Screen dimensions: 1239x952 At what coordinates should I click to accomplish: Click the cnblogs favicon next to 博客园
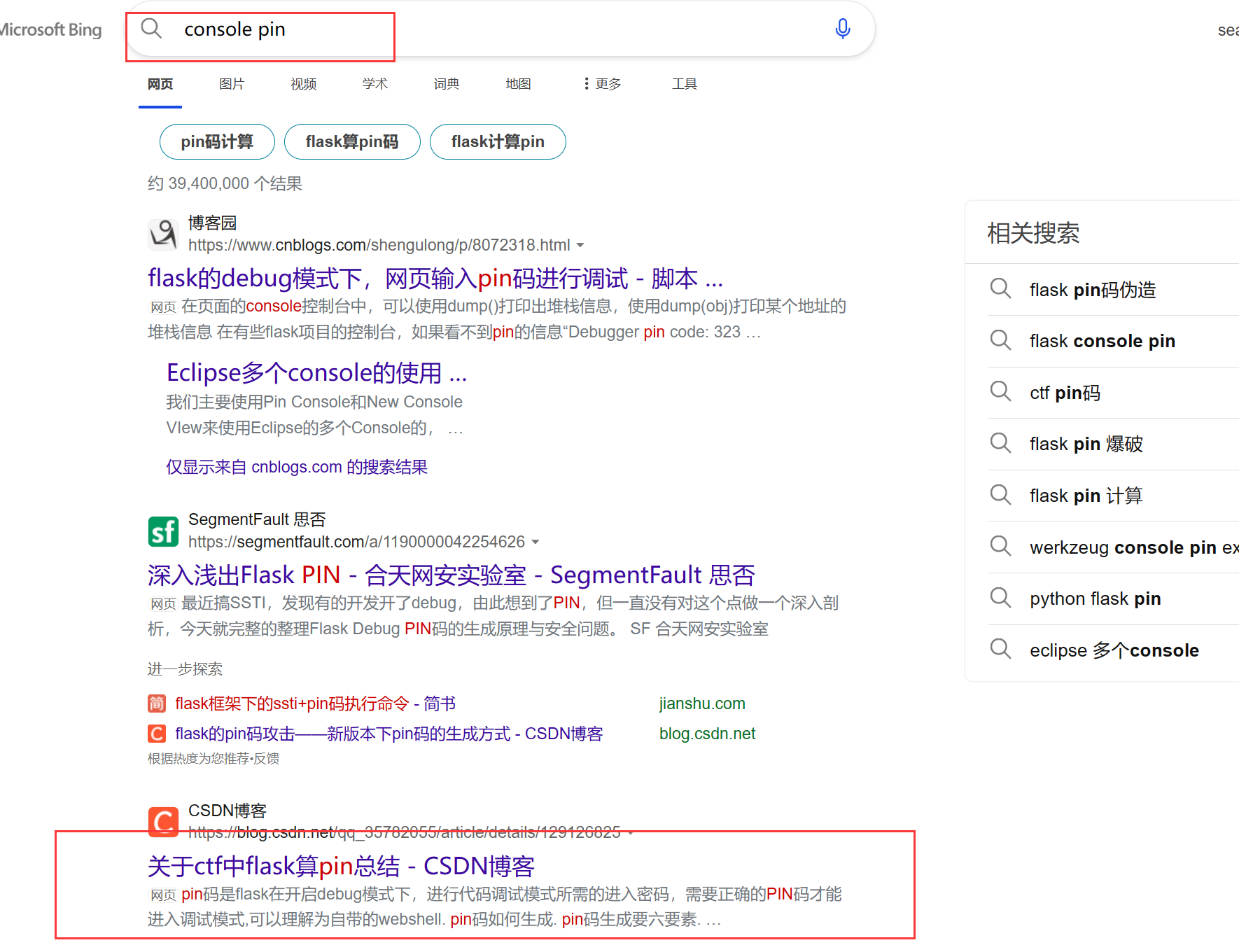163,234
